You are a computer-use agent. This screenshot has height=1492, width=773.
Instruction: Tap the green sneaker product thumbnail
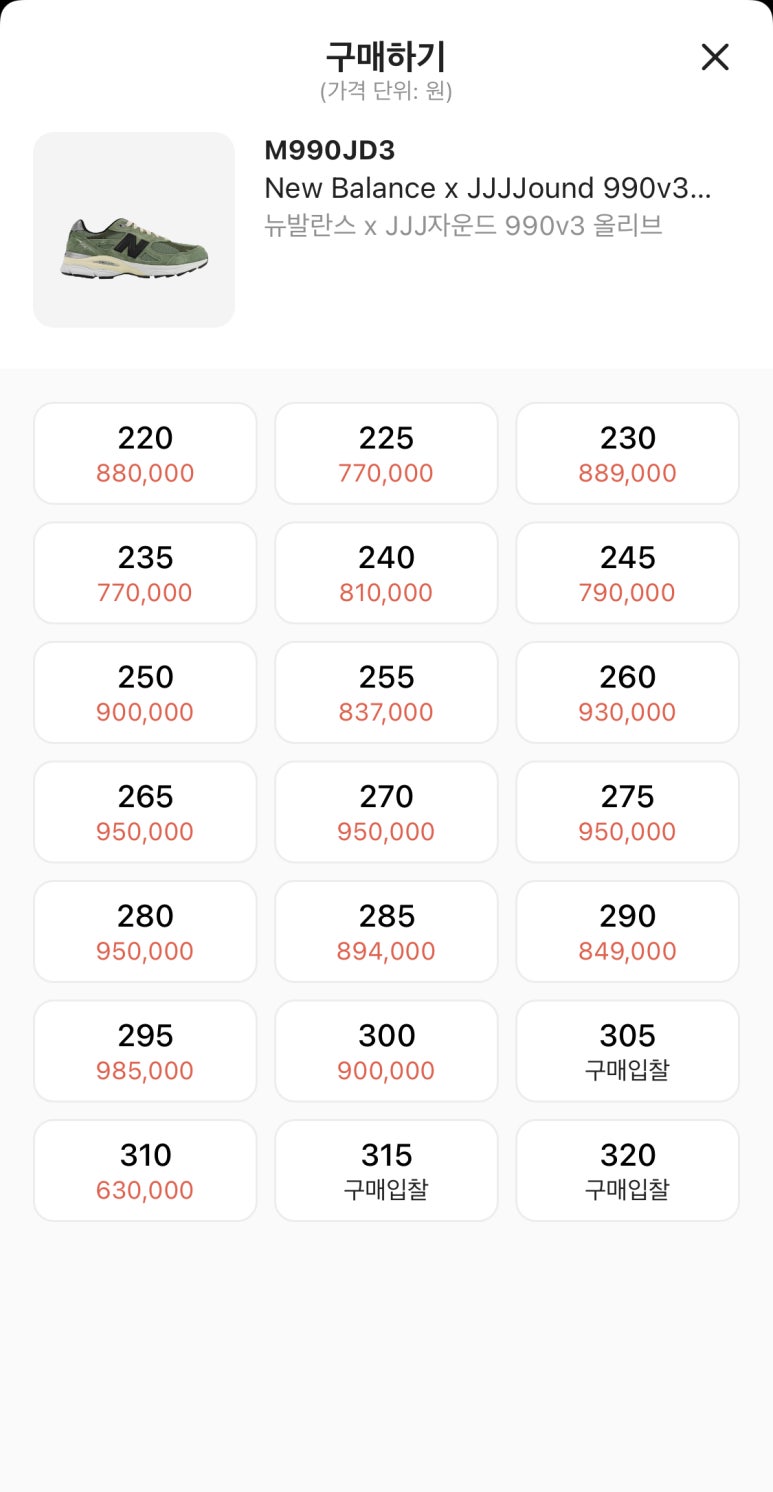[134, 230]
